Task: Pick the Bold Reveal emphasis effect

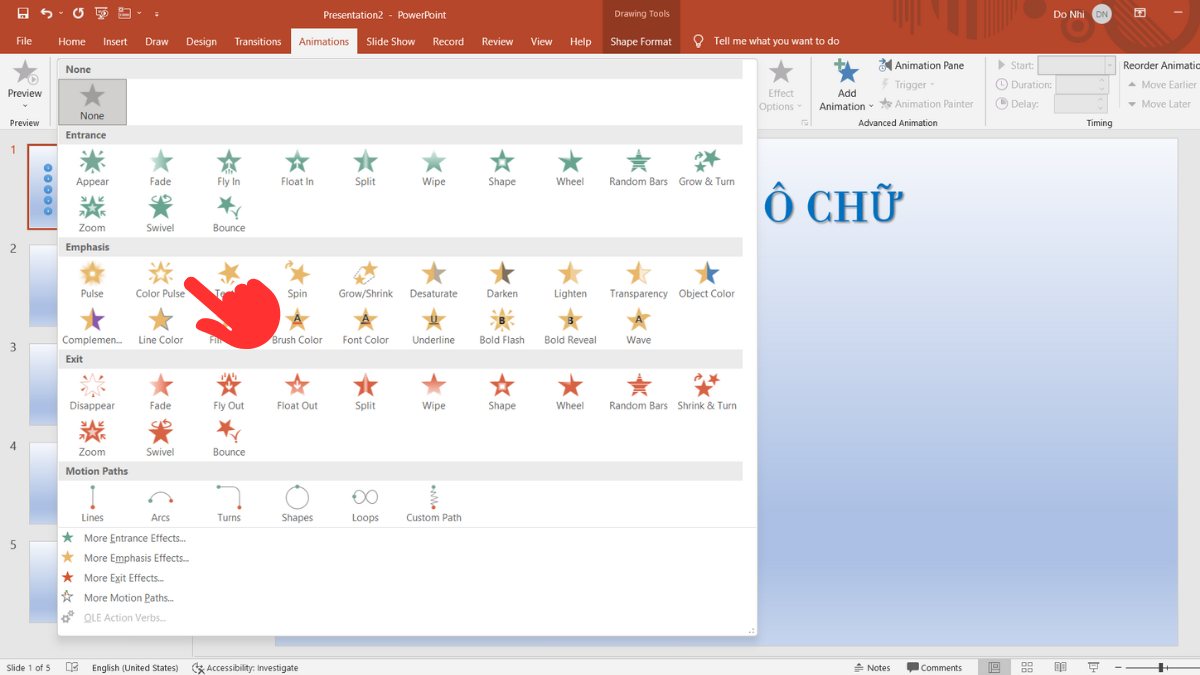Action: coord(570,326)
